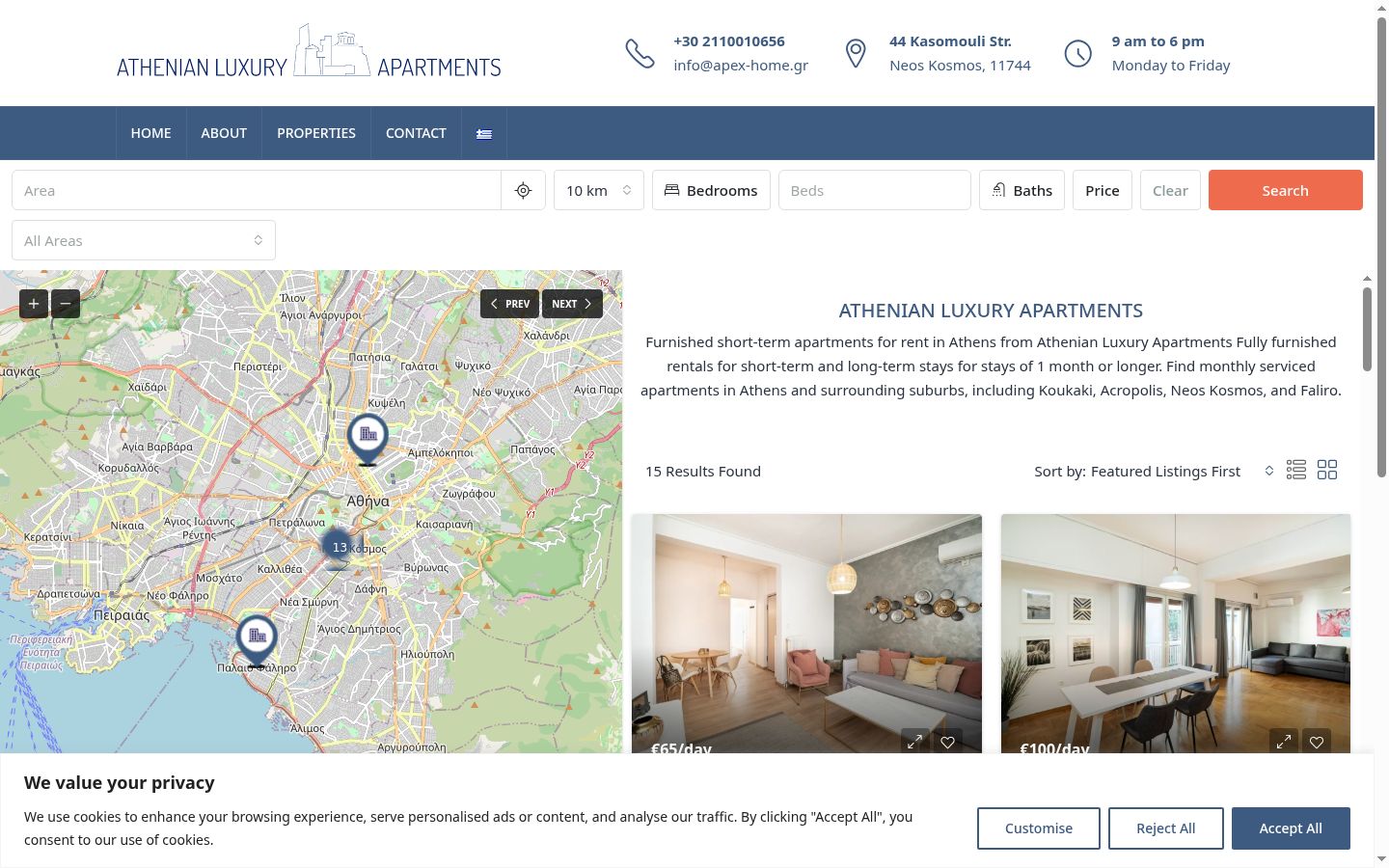Viewport: 1389px width, 868px height.
Task: Switch to grid view layout icon
Action: click(x=1327, y=470)
